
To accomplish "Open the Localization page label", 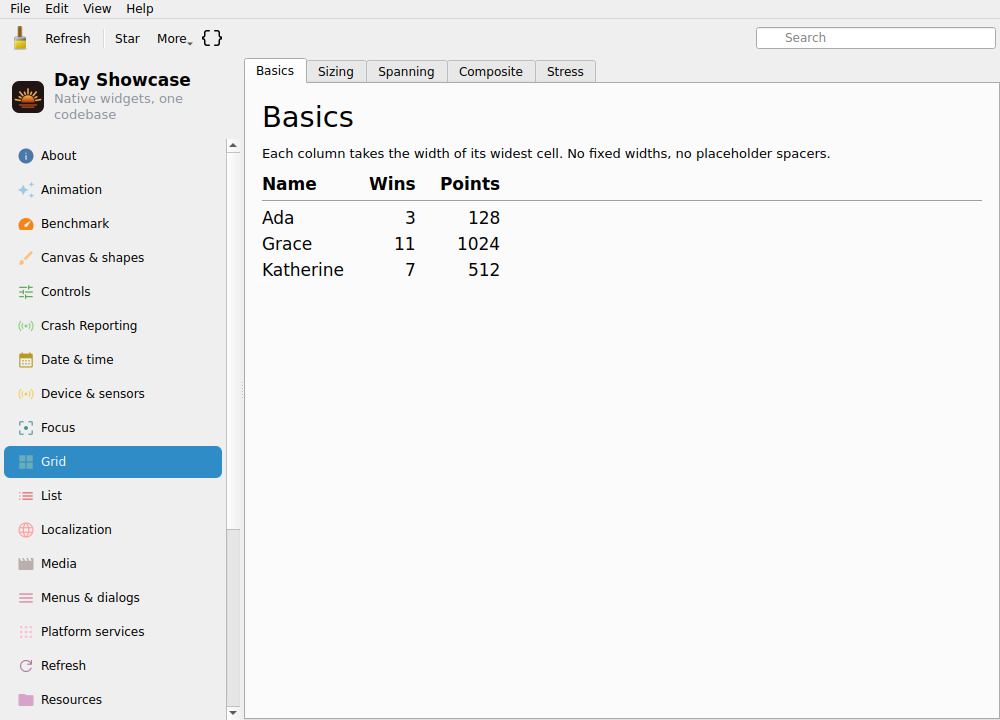I will [77, 530].
